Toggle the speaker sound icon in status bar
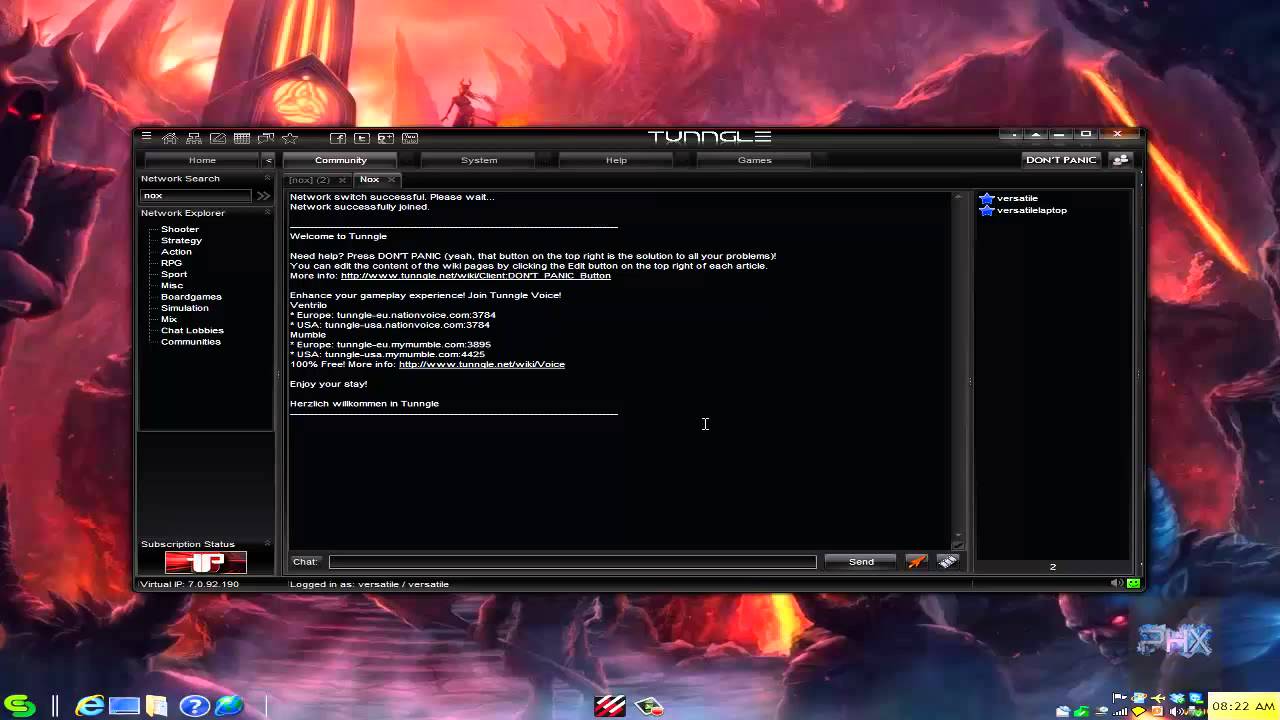The width and height of the screenshot is (1280, 720). point(1116,583)
